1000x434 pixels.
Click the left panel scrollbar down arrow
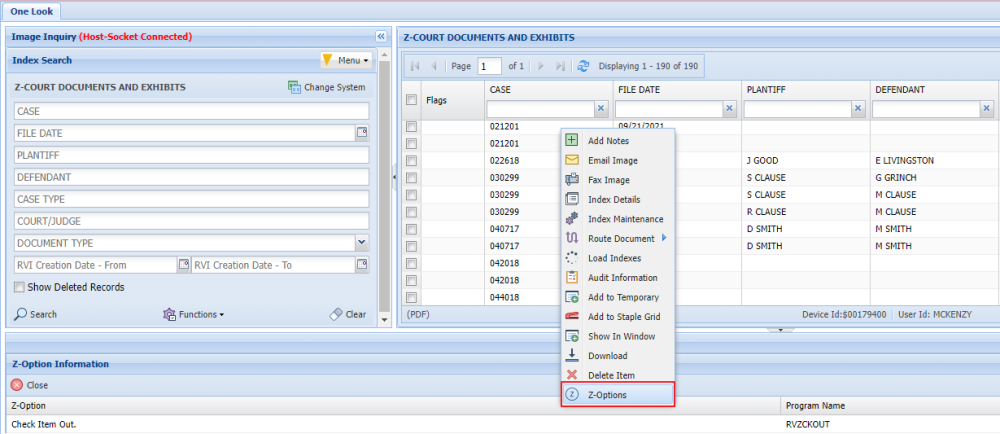click(x=384, y=320)
